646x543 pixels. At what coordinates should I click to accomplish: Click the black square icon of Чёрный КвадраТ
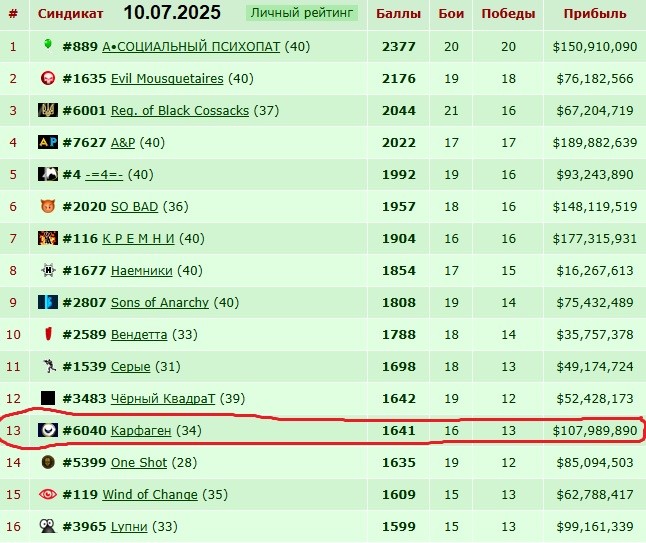[x=48, y=398]
